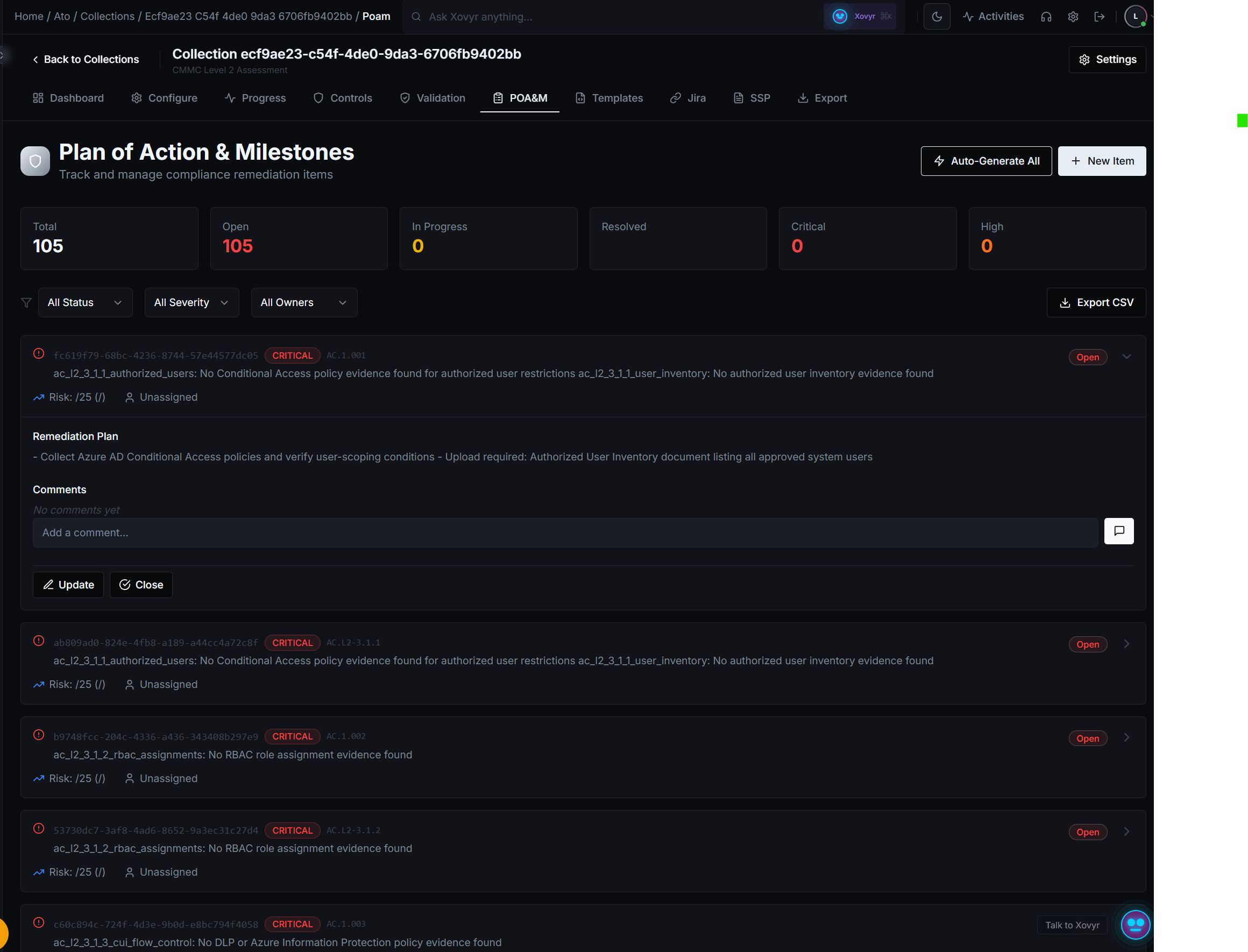Click the settings gear in top bar
This screenshot has height=952, width=1248.
(1073, 17)
